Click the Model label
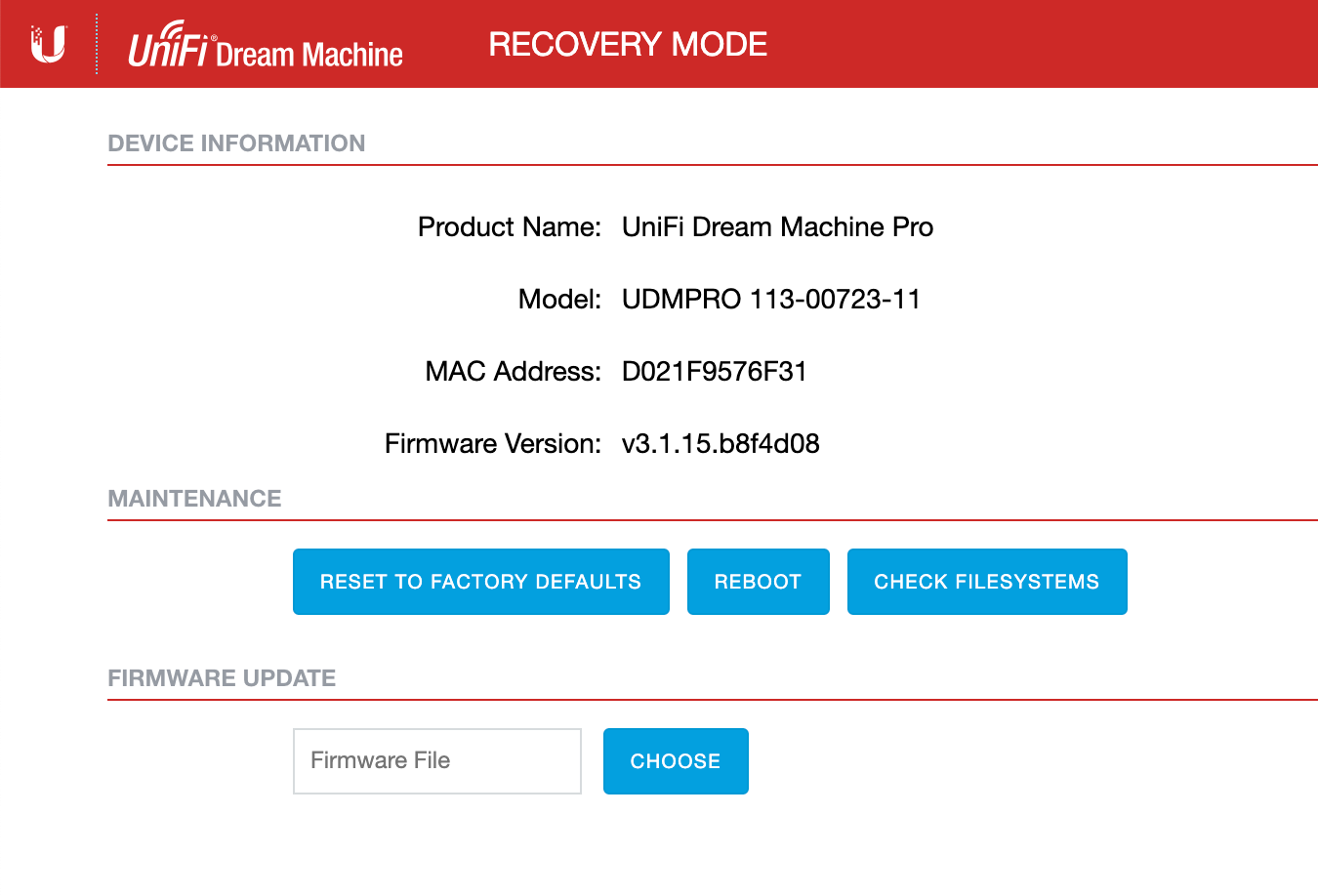Screen dimensions: 1318x896 559,300
